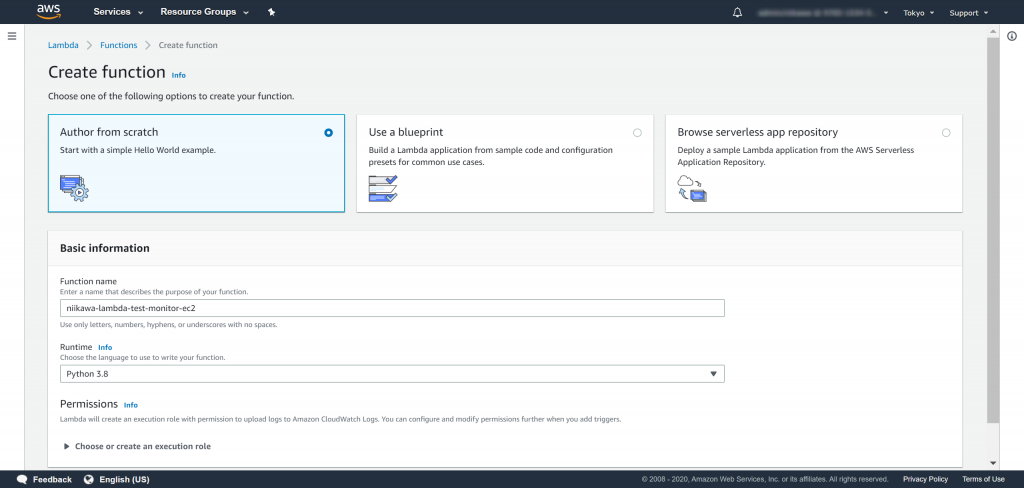Image resolution: width=1024 pixels, height=488 pixels.
Task: Click the Use a blueprint checklist icon
Action: (383, 188)
